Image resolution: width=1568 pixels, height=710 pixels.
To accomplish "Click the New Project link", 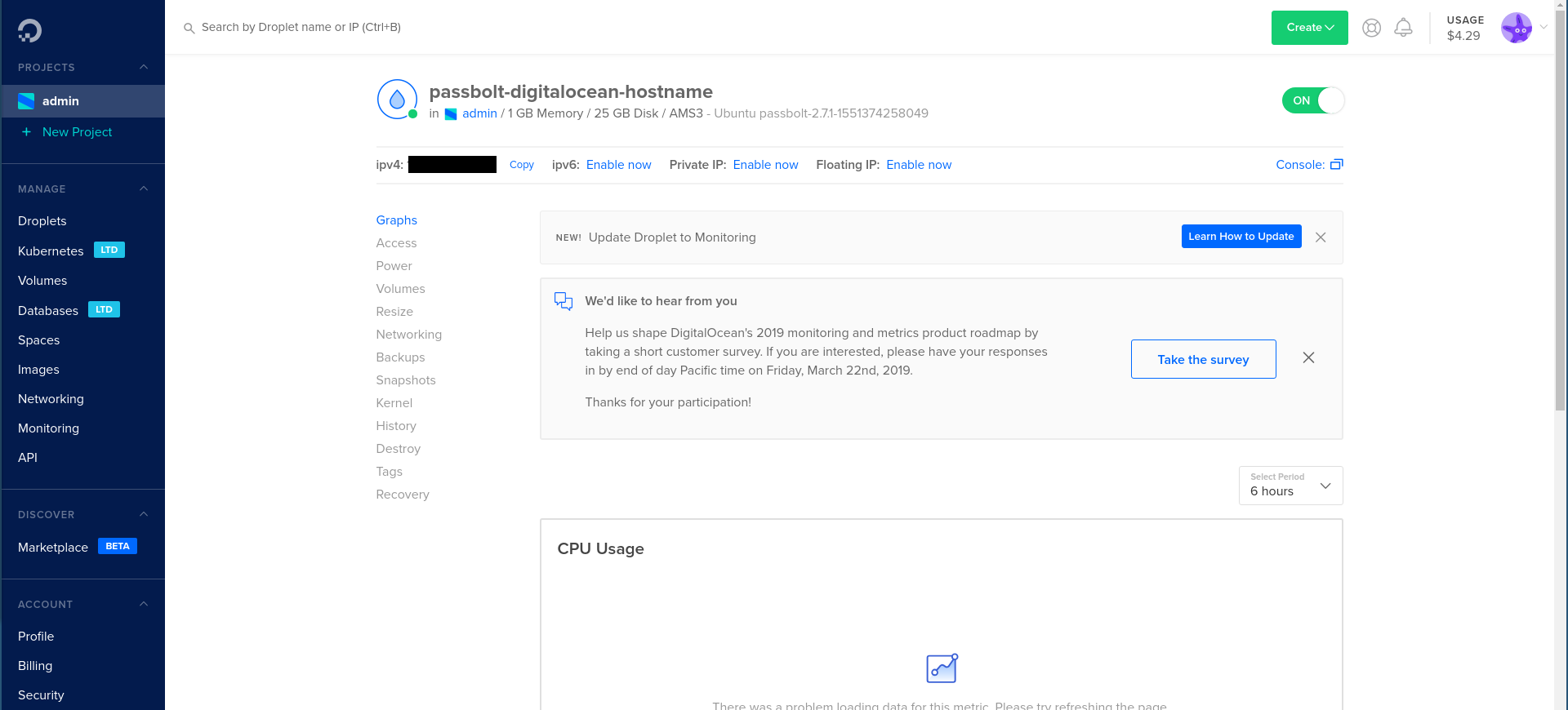I will coord(77,132).
